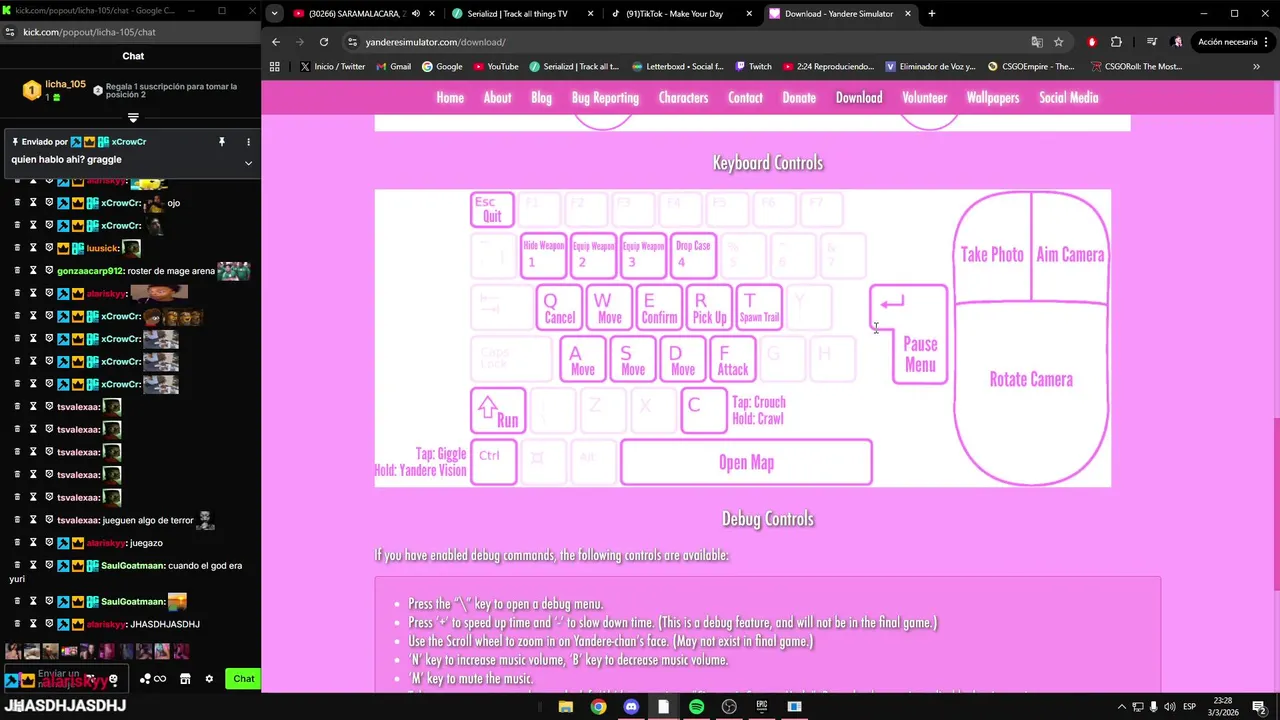Open the channel points icon next to infinity
1280x720 pixels.
click(x=145, y=679)
